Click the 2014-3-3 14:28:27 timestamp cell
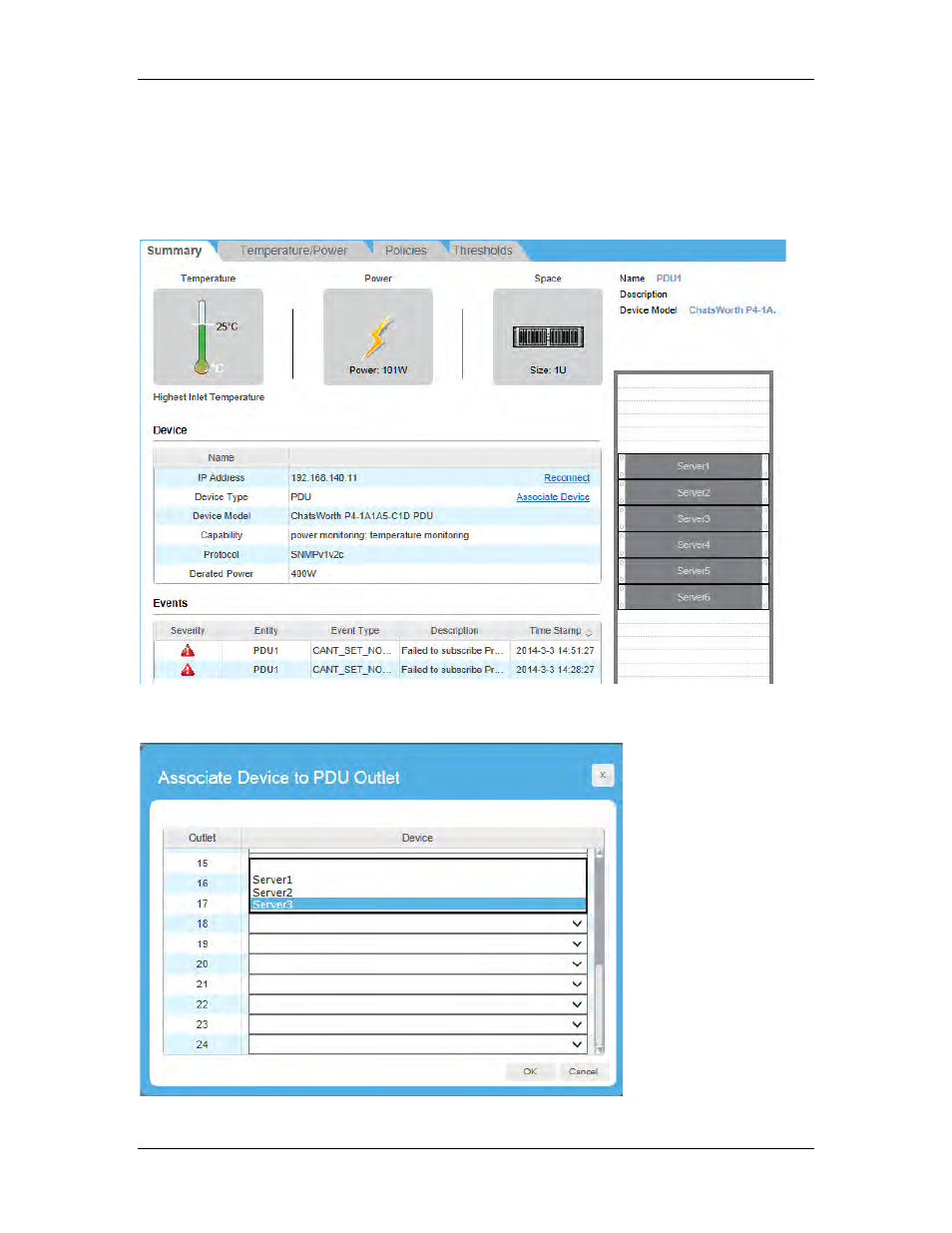 555,670
